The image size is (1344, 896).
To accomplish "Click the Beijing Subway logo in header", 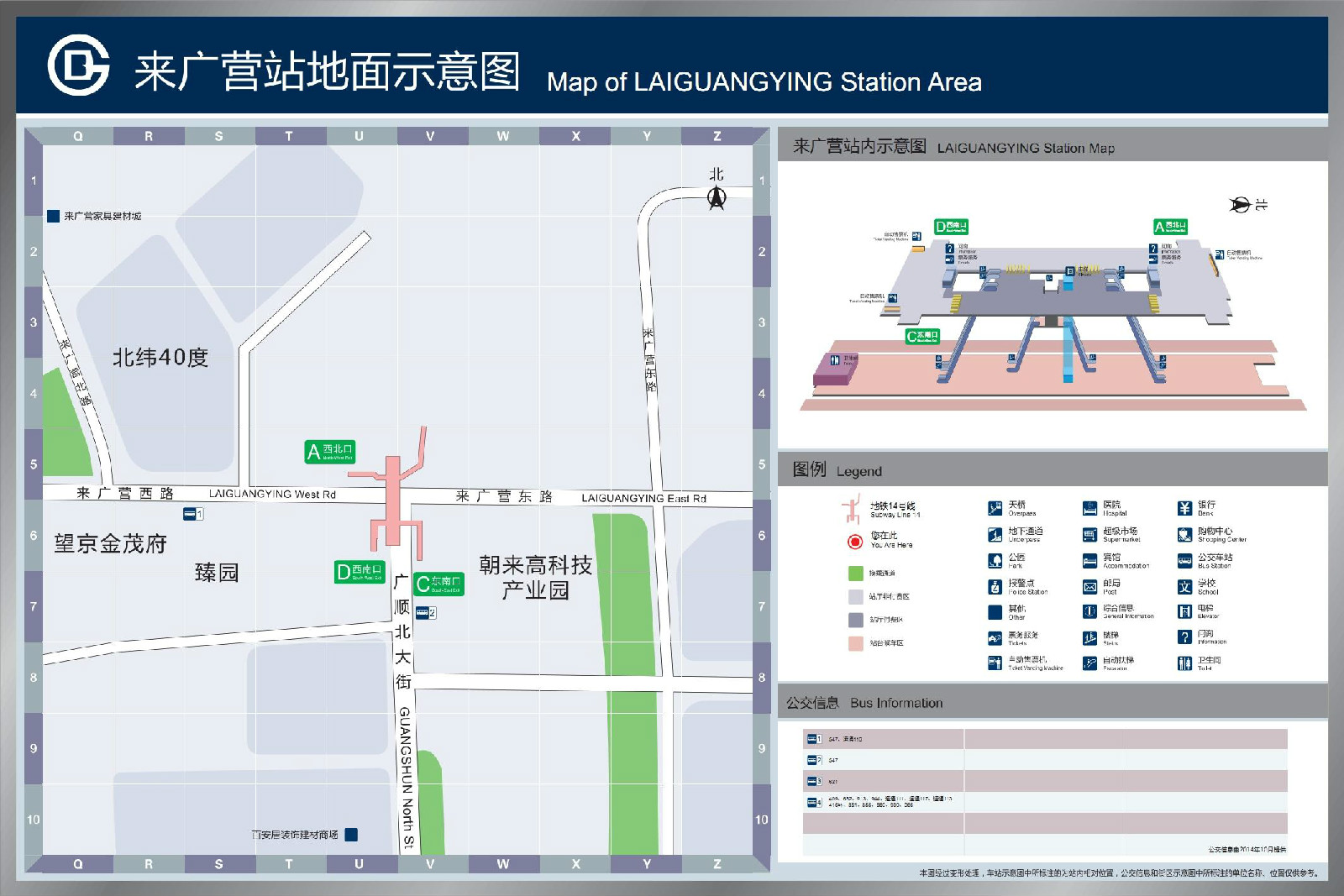I will 78,65.
